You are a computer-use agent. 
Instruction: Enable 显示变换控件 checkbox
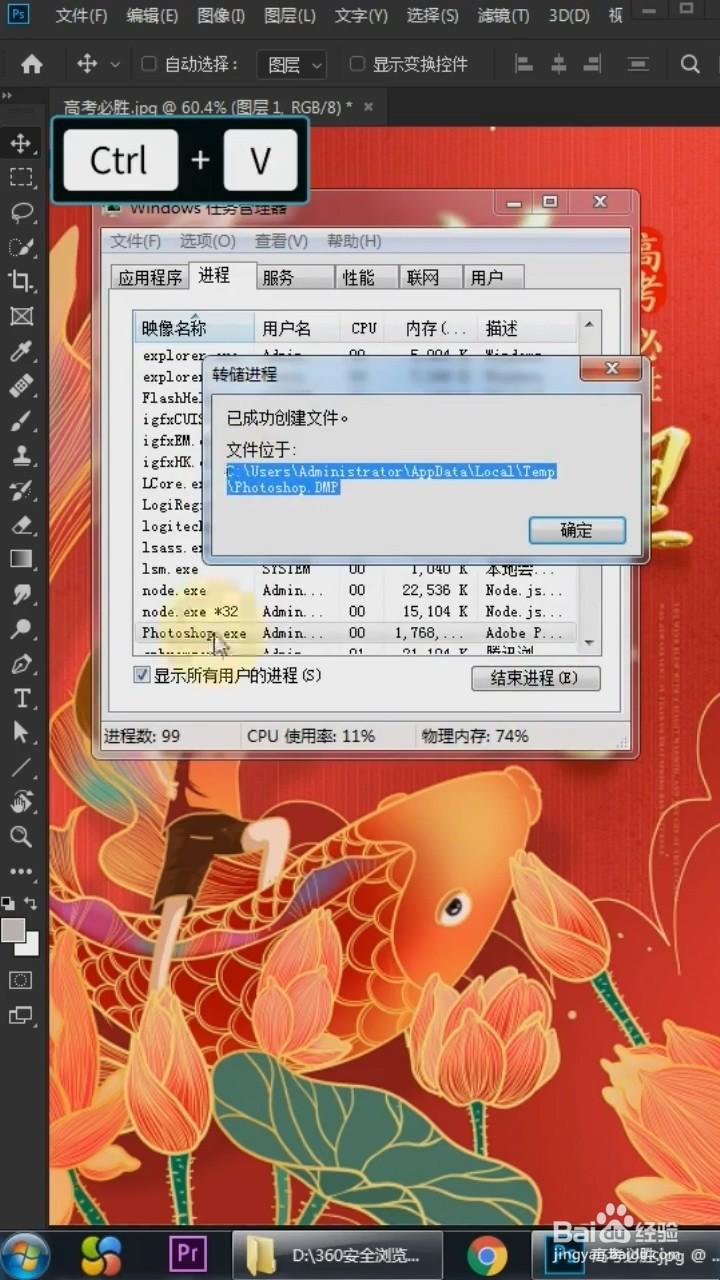(357, 64)
